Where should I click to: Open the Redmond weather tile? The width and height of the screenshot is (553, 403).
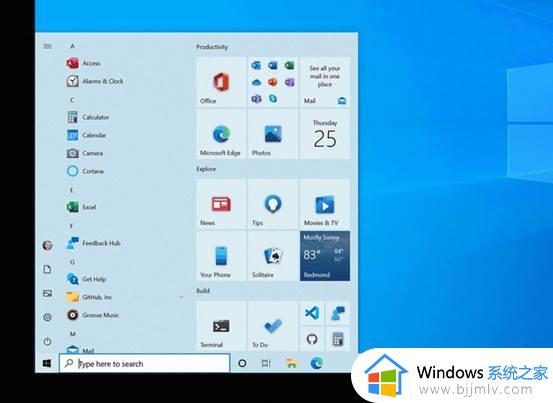[325, 256]
